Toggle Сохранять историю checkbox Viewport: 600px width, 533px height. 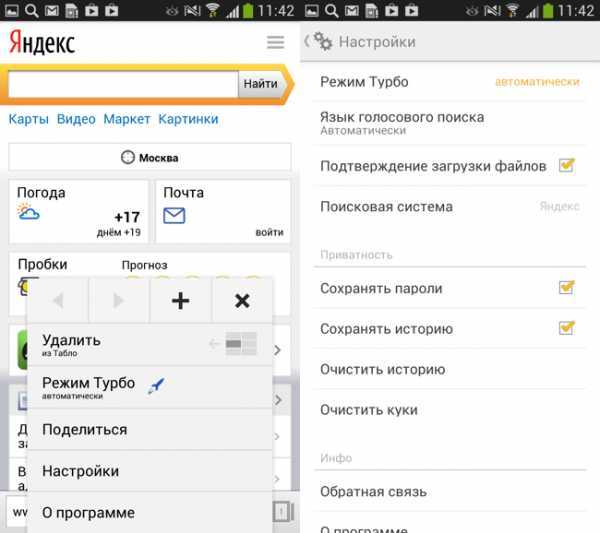coord(567,328)
